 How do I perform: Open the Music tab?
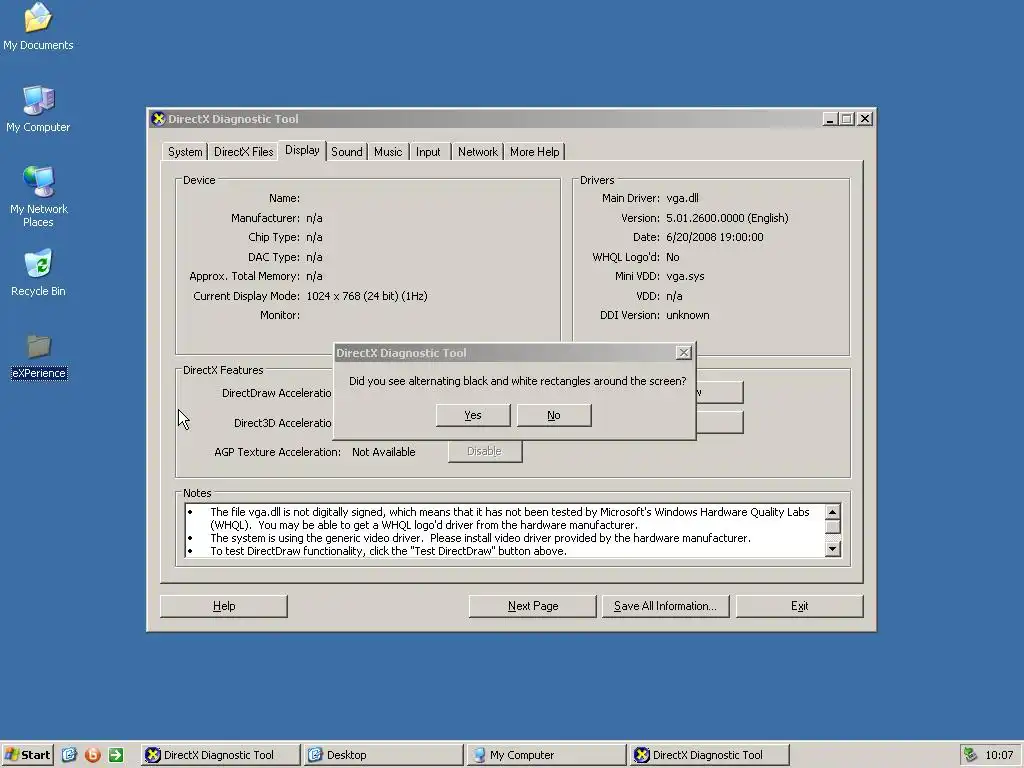[388, 152]
